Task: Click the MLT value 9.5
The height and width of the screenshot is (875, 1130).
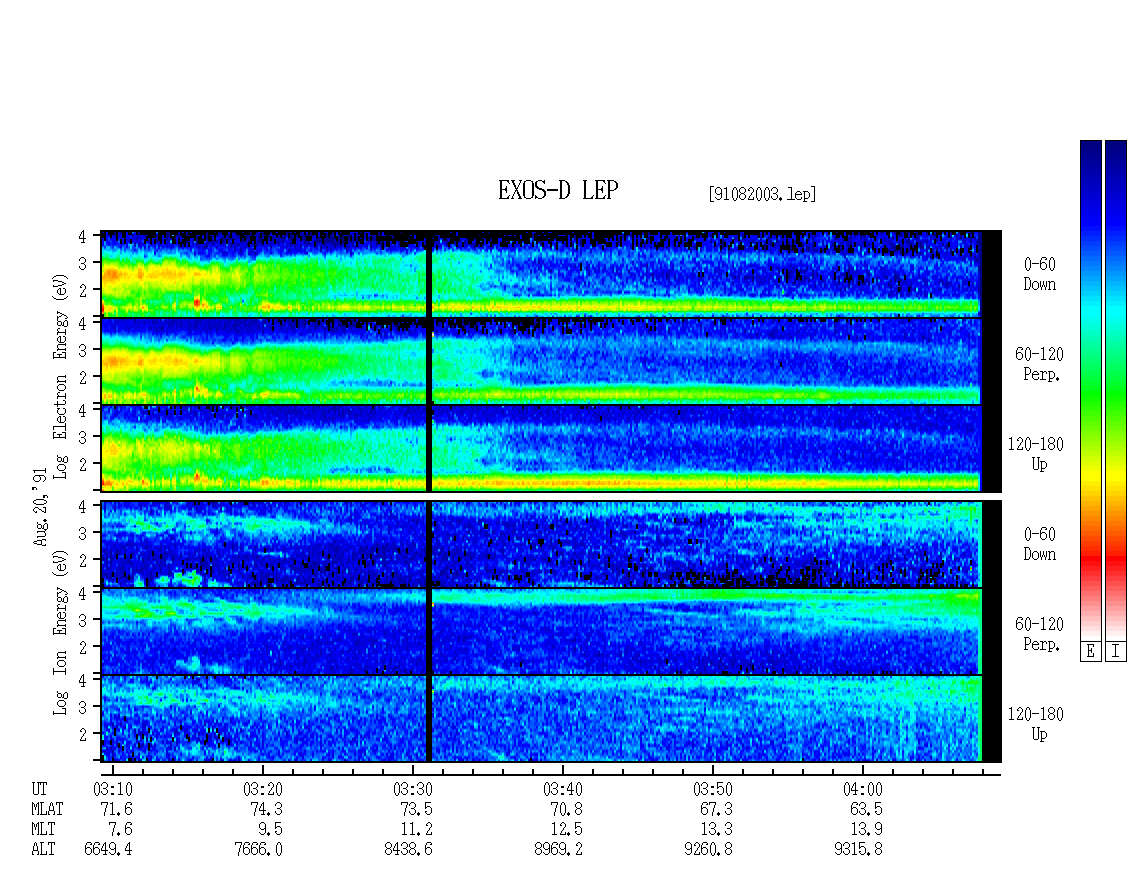Action: [270, 830]
